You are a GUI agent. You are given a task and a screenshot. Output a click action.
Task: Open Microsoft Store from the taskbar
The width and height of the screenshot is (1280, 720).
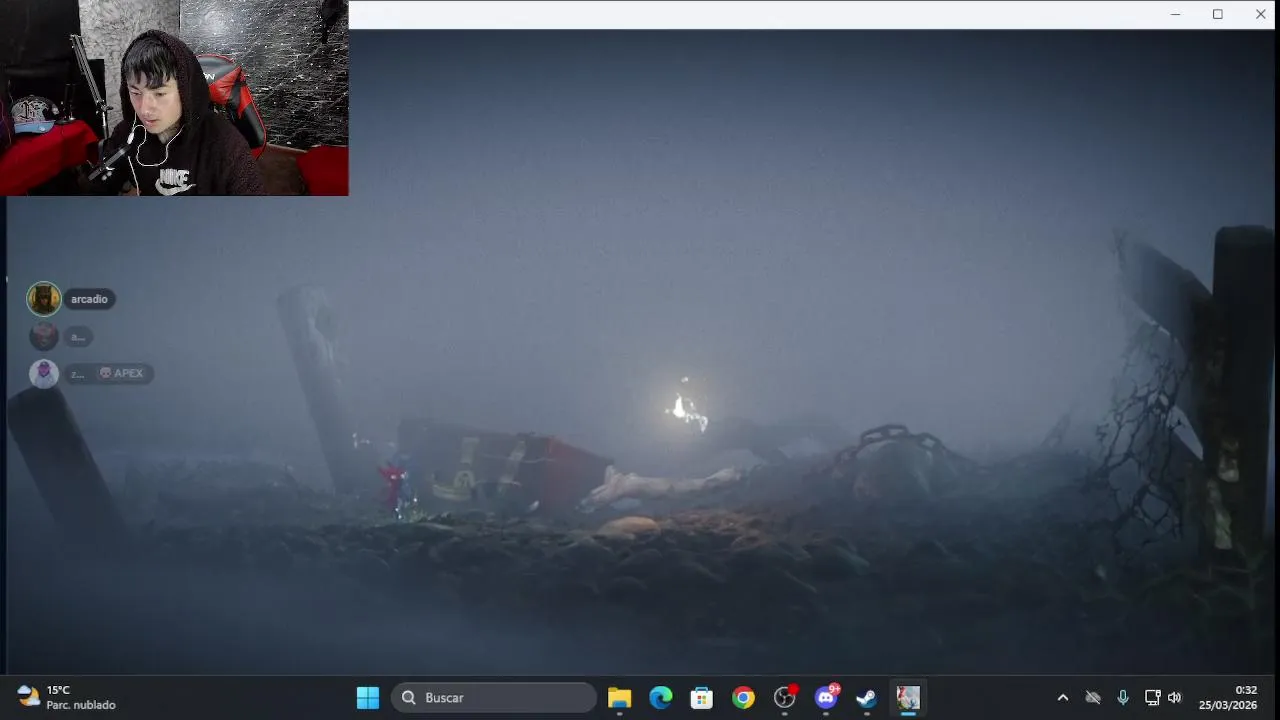point(702,697)
